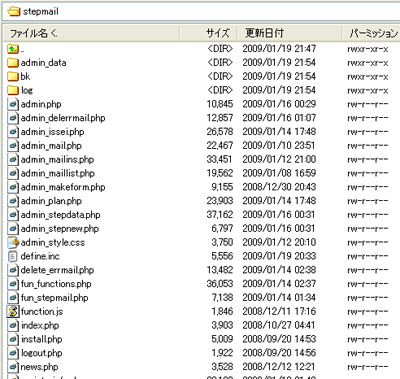
Task: Click the parent directory up-arrow folder icon
Action: click(13, 49)
